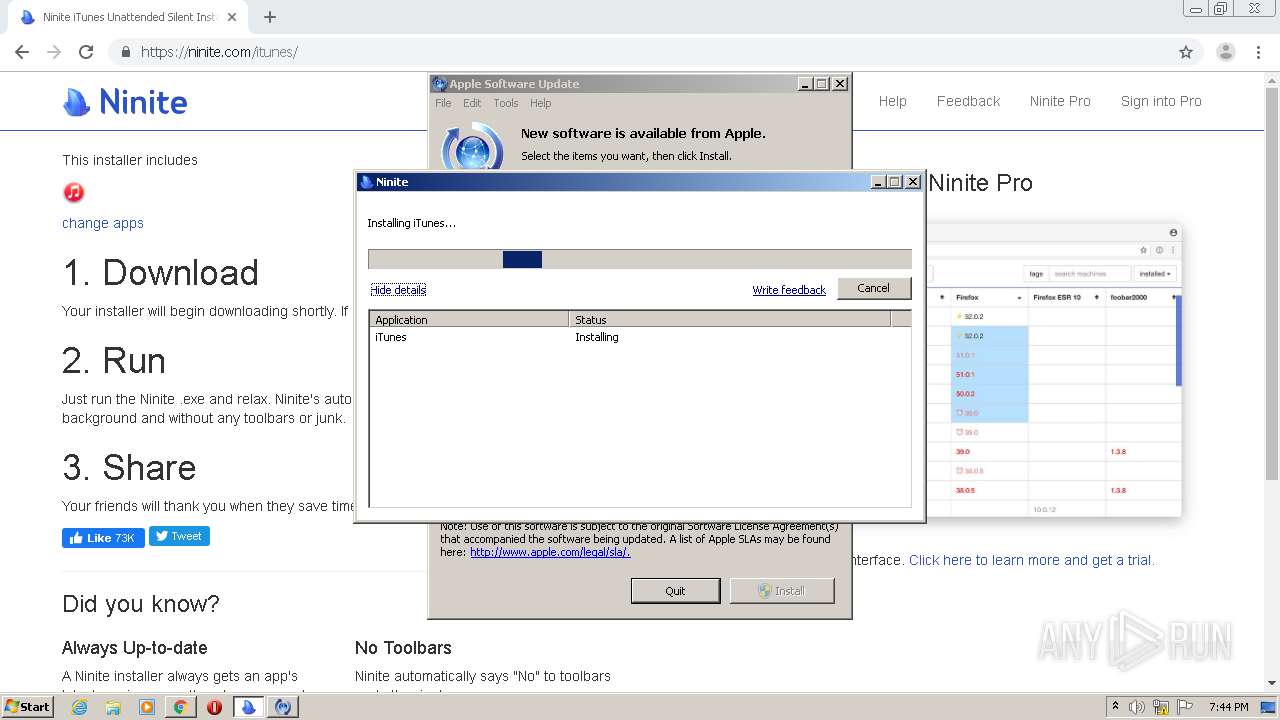Image resolution: width=1280 pixels, height=720 pixels.
Task: Click the 'Did you know?' heading
Action: pos(141,604)
